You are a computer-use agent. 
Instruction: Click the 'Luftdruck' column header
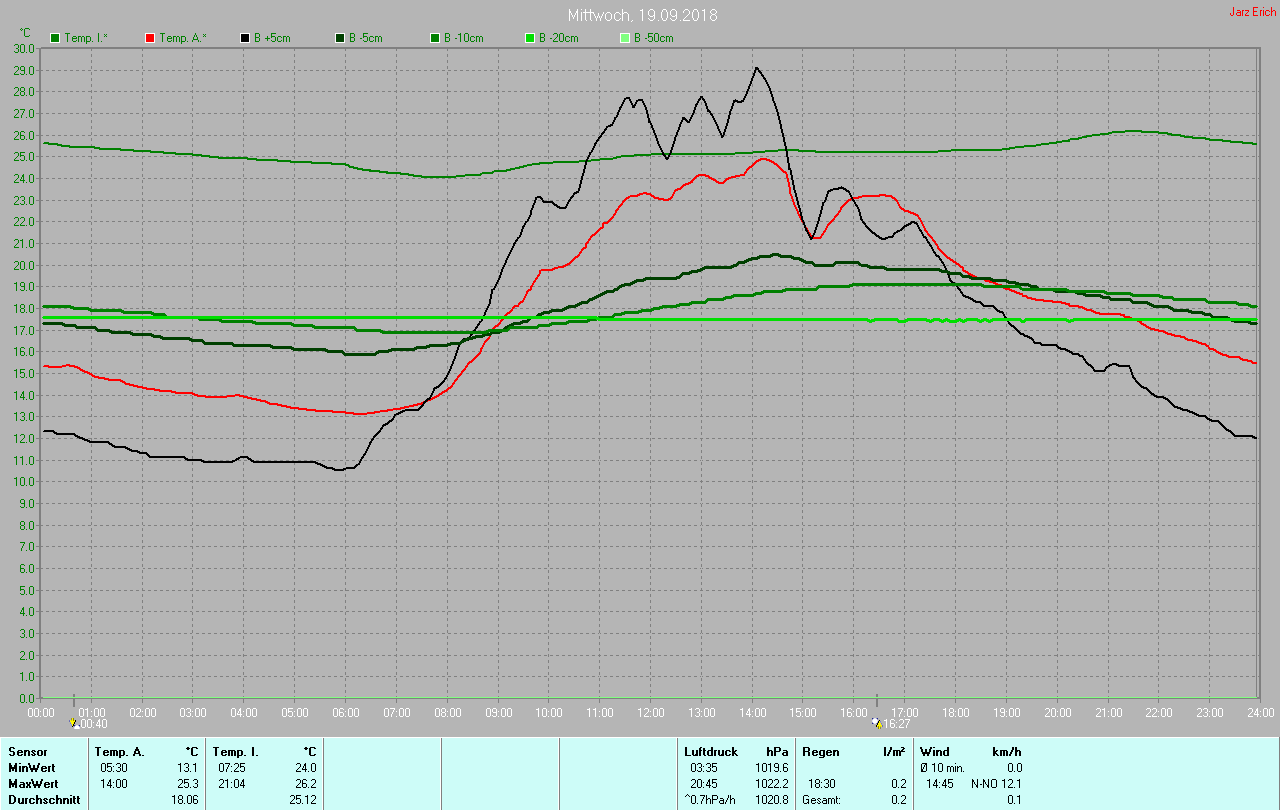[x=711, y=752]
